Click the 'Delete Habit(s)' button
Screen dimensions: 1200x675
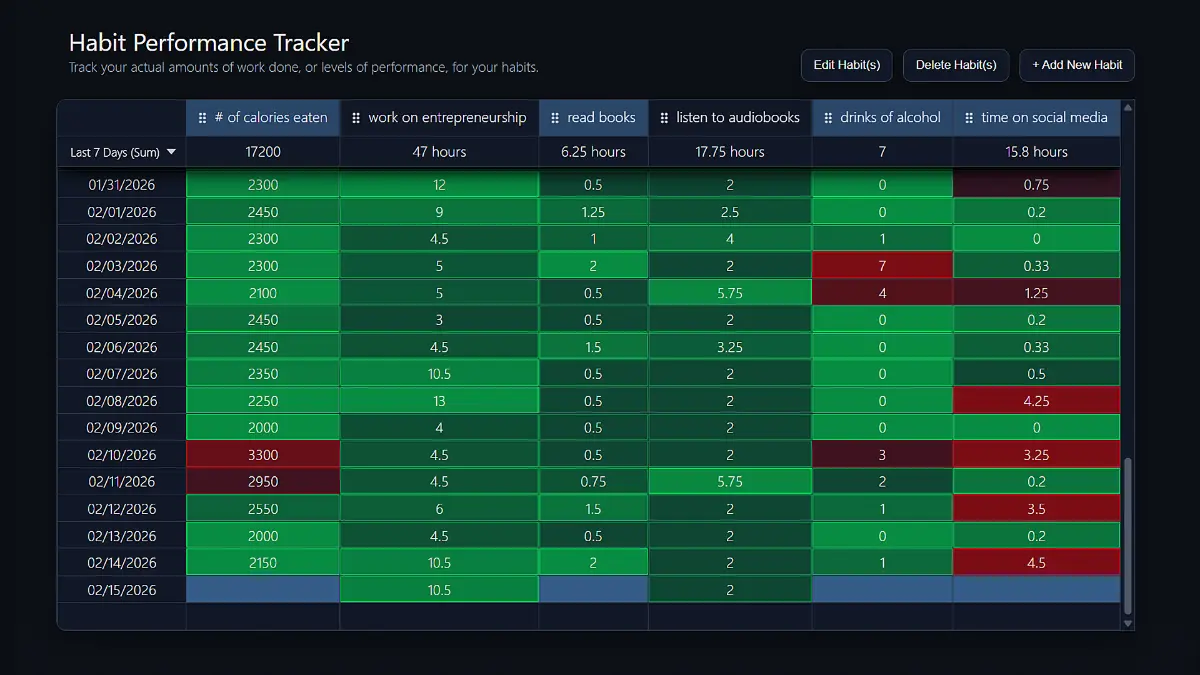coord(955,65)
